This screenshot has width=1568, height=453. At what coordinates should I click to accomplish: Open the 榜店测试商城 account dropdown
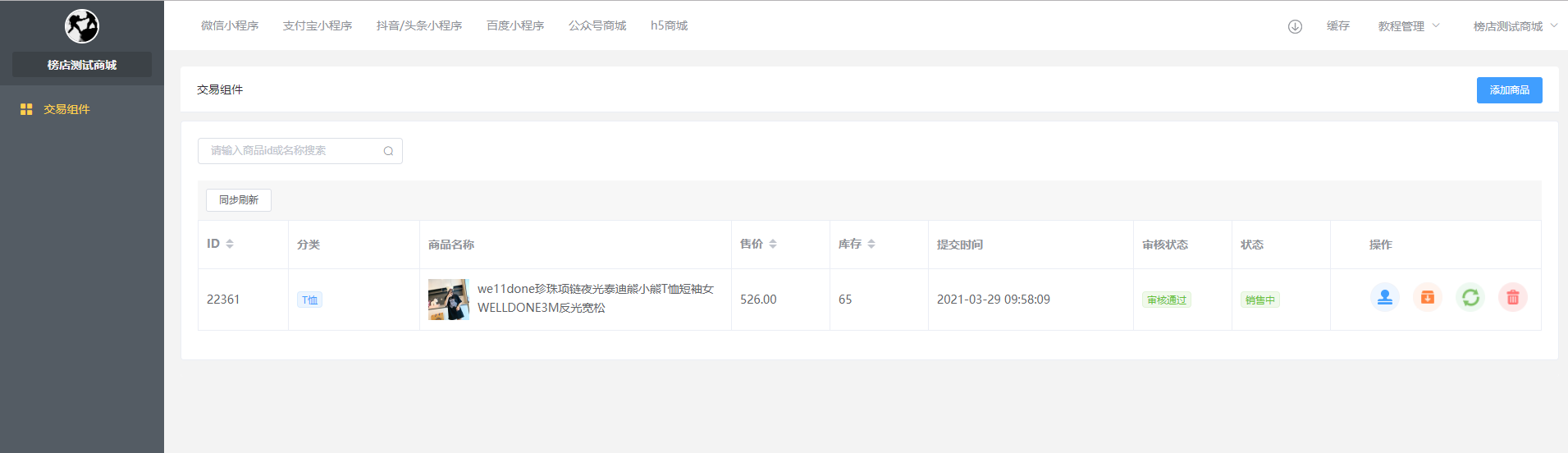coord(1515,26)
